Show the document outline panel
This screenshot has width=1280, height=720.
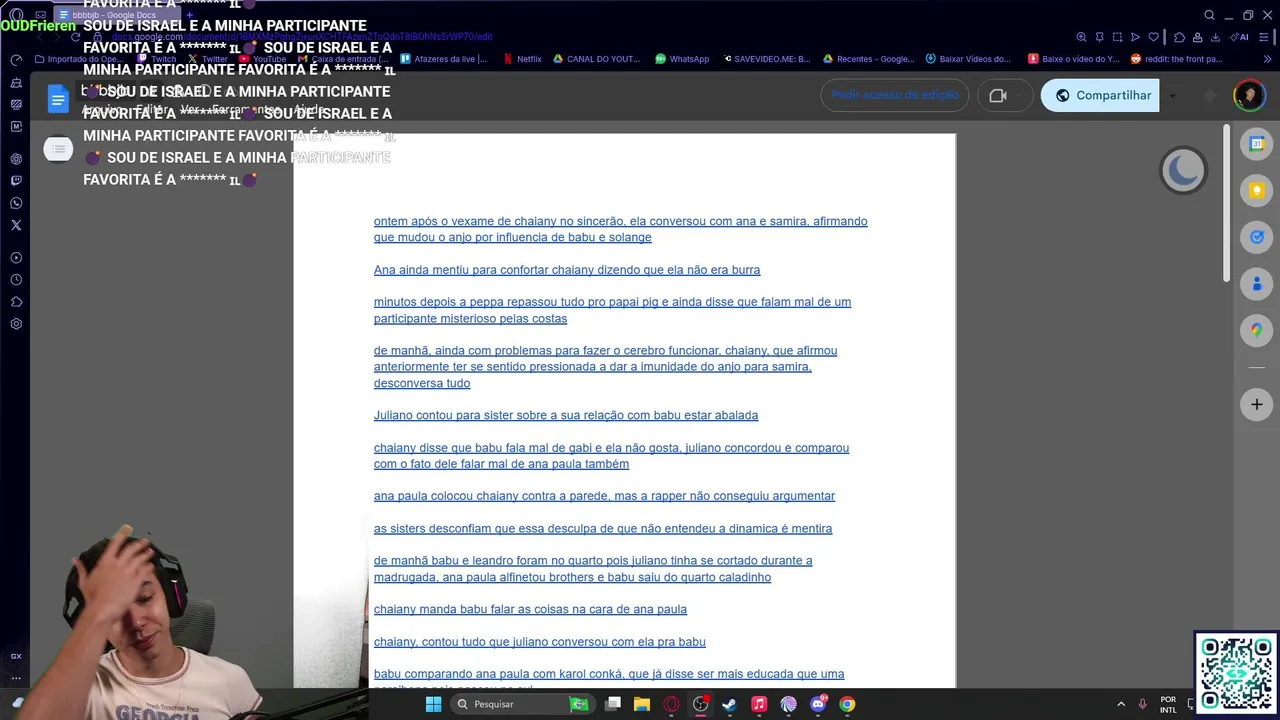(58, 150)
